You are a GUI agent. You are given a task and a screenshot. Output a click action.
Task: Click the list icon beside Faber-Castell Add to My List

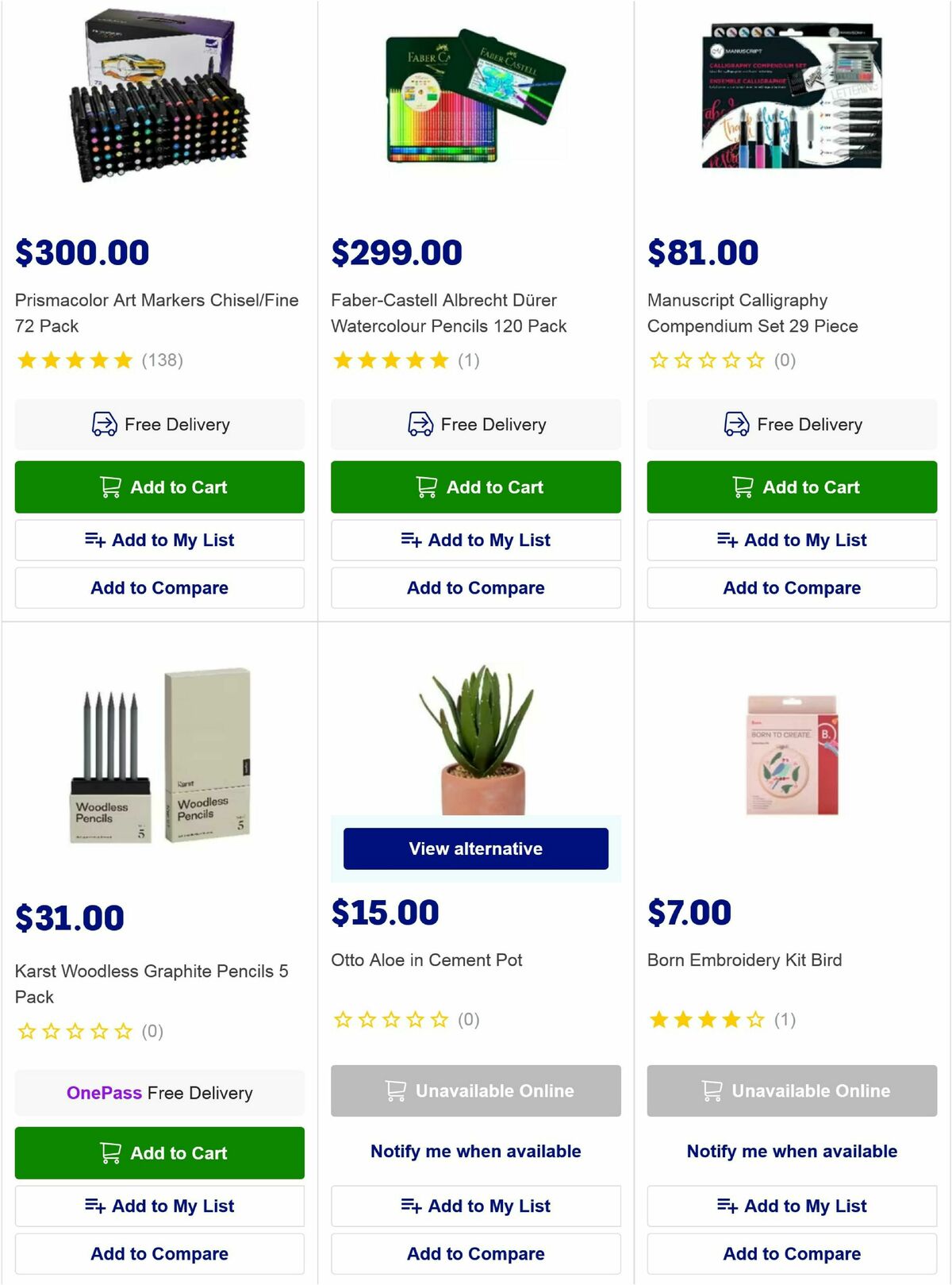tap(411, 540)
